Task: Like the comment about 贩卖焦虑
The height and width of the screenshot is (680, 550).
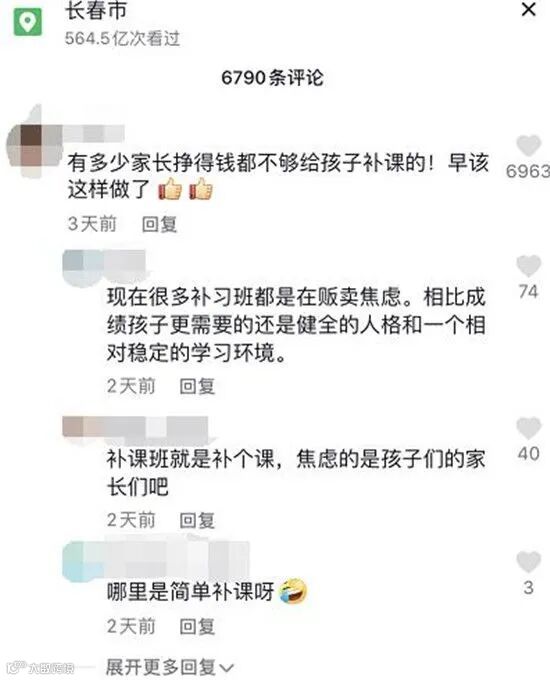Action: (x=528, y=265)
